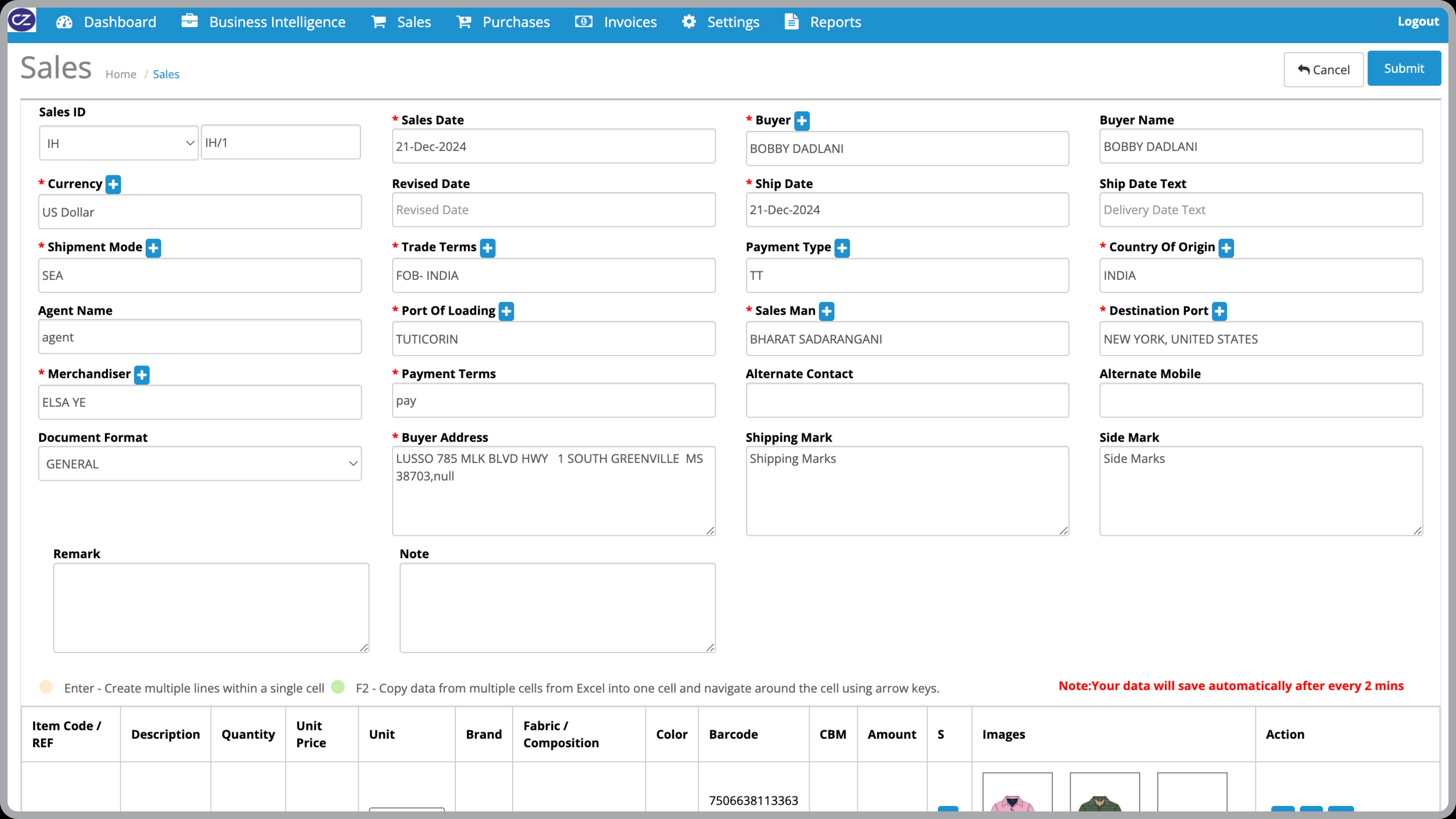
Task: Click the Country Of Origin field INDIA
Action: tap(1260, 275)
